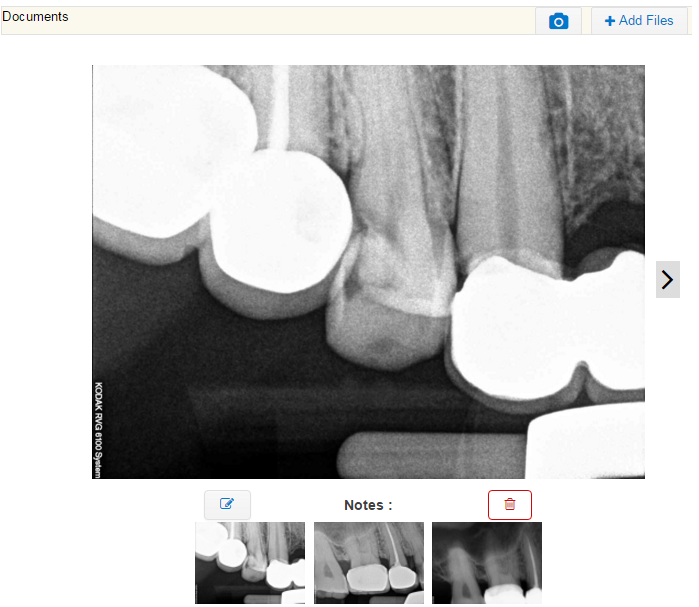Image resolution: width=699 pixels, height=607 pixels.
Task: Click the decayed tooth in the X-ray center
Action: (388, 303)
